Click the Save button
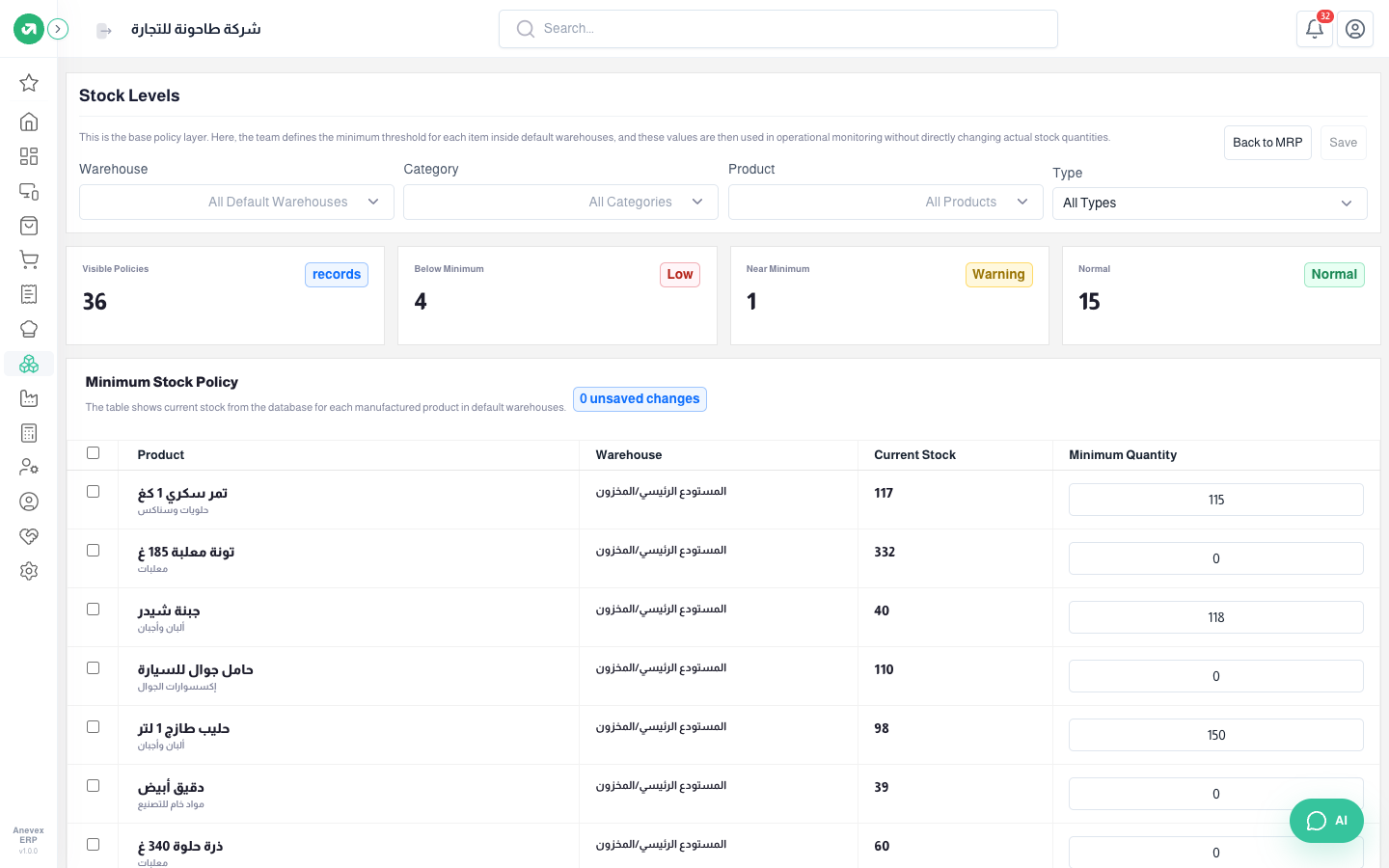This screenshot has height=868, width=1389. pos(1343,143)
